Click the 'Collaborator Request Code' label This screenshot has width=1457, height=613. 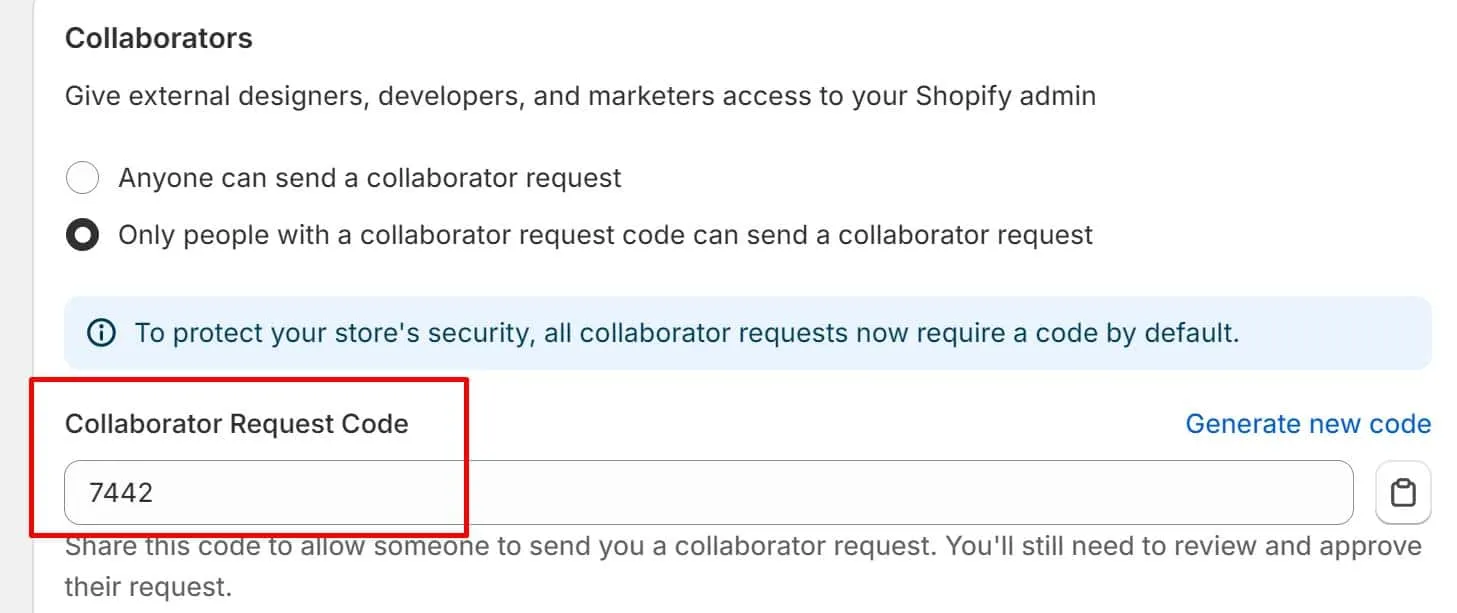[x=236, y=424]
